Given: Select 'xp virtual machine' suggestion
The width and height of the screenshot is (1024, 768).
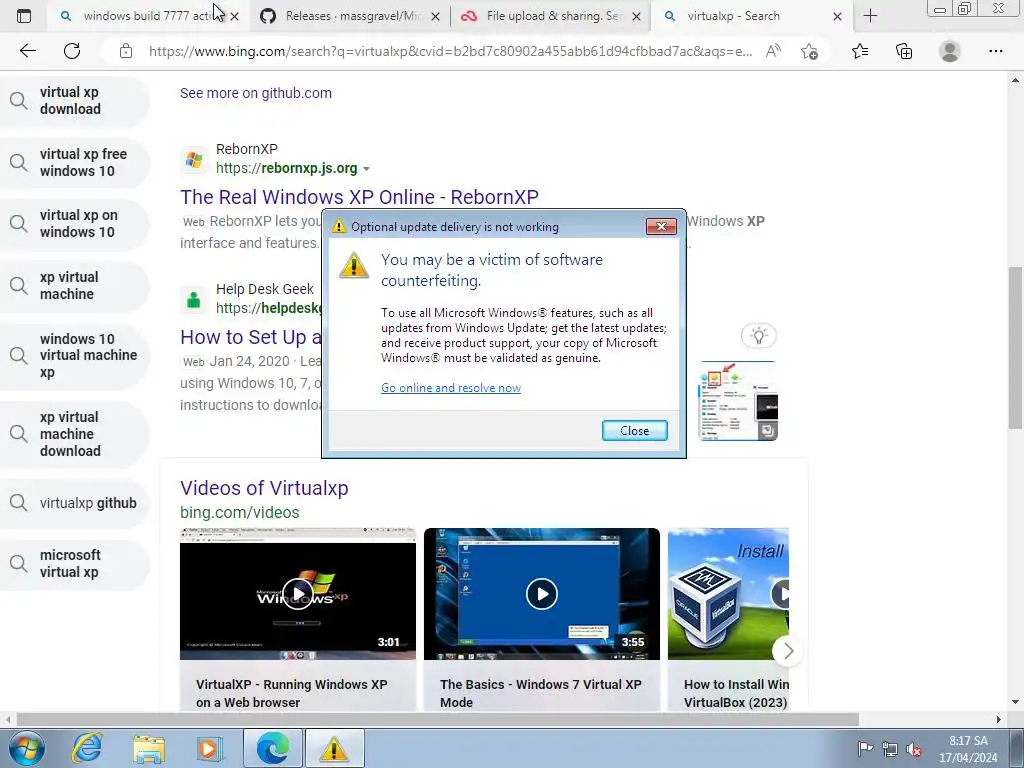Looking at the screenshot, I should 74,285.
